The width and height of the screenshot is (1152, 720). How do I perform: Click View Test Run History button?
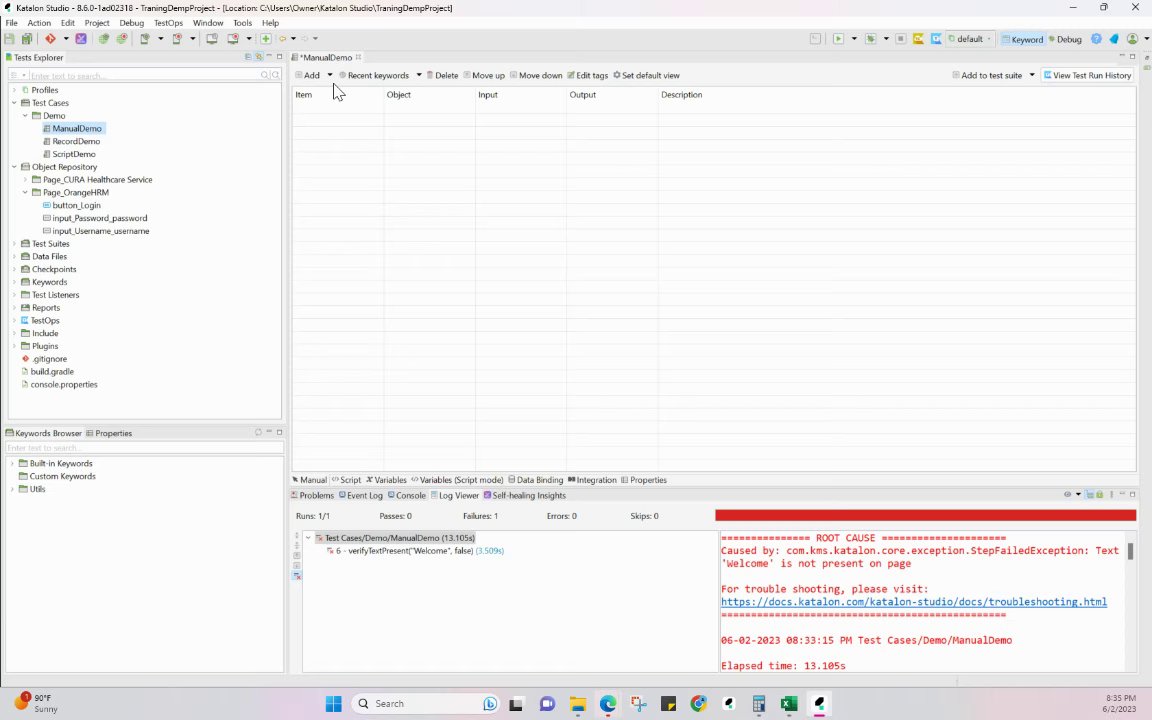pos(1087,75)
